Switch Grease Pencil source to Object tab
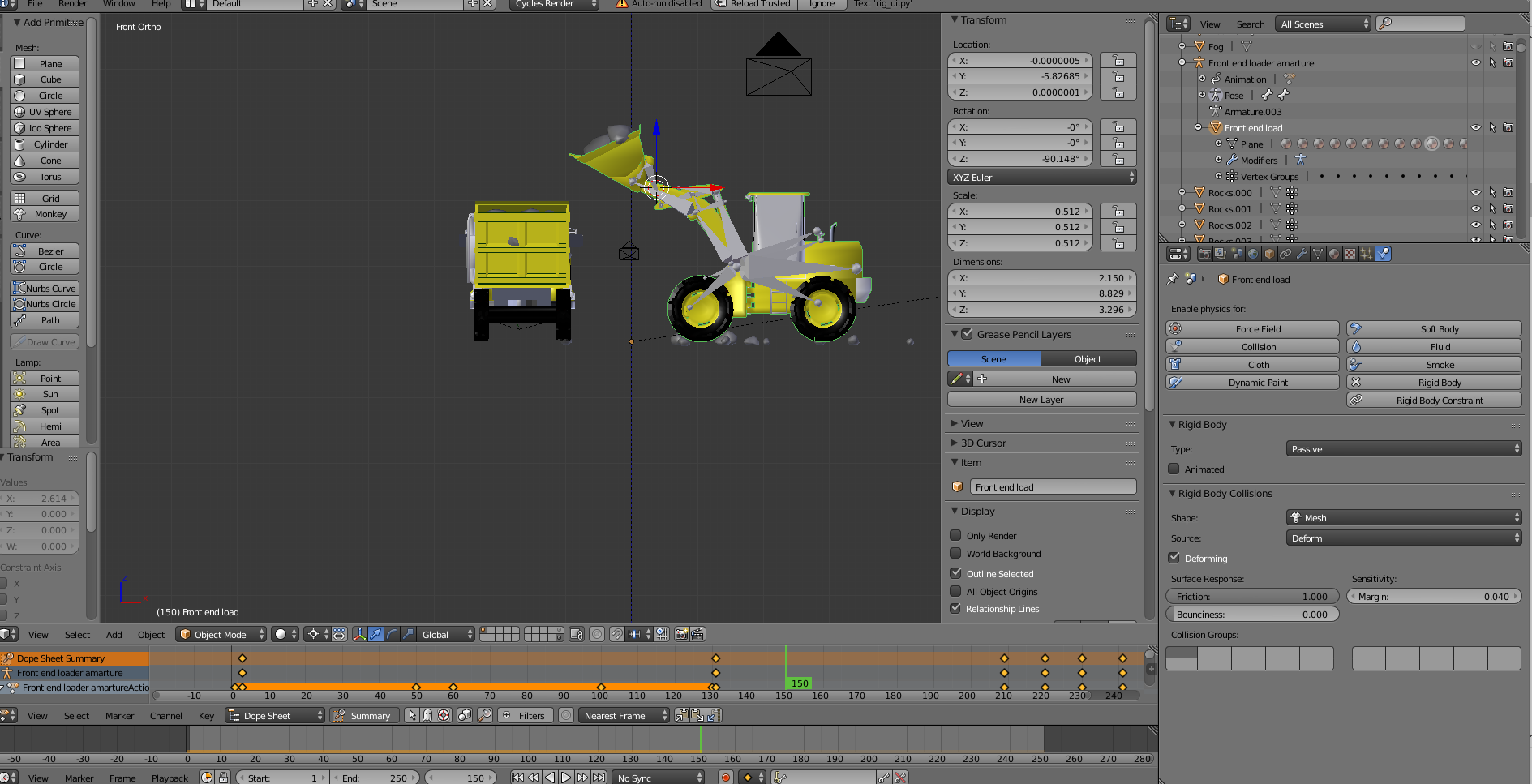Viewport: 1532px width, 784px height. 1088,358
